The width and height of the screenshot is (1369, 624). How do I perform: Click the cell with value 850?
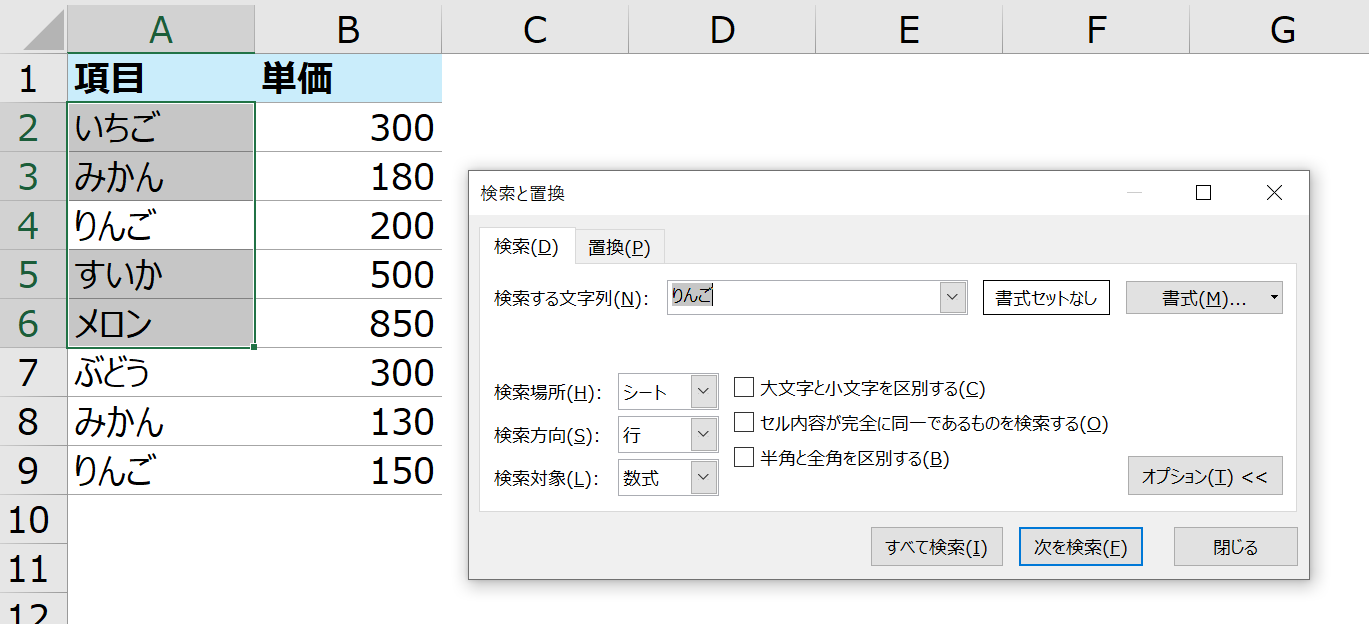348,323
